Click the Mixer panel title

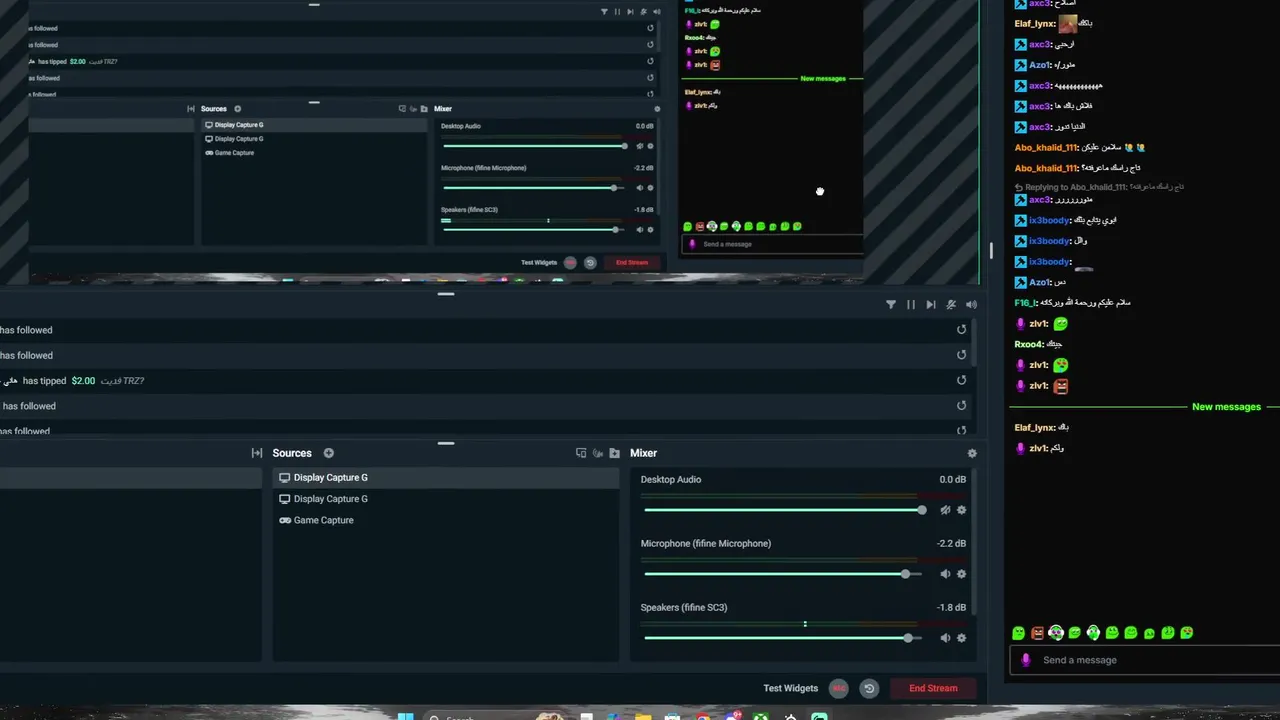(643, 453)
